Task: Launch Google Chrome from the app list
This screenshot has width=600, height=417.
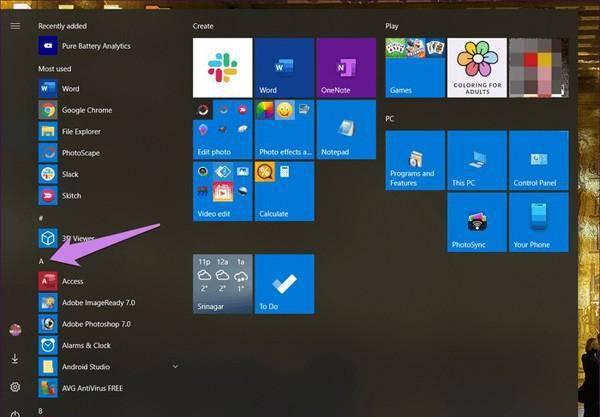Action: tap(109, 110)
